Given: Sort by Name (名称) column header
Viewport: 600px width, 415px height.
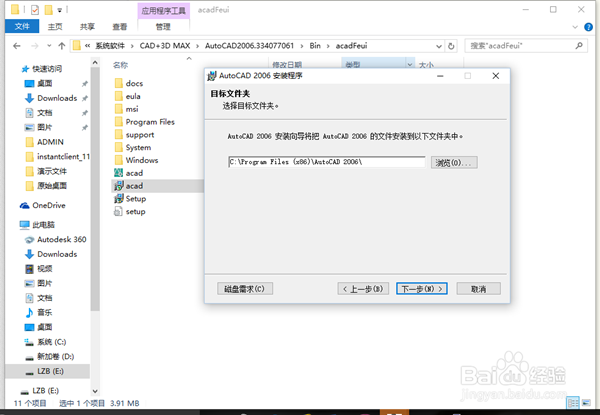Looking at the screenshot, I should coord(121,65).
